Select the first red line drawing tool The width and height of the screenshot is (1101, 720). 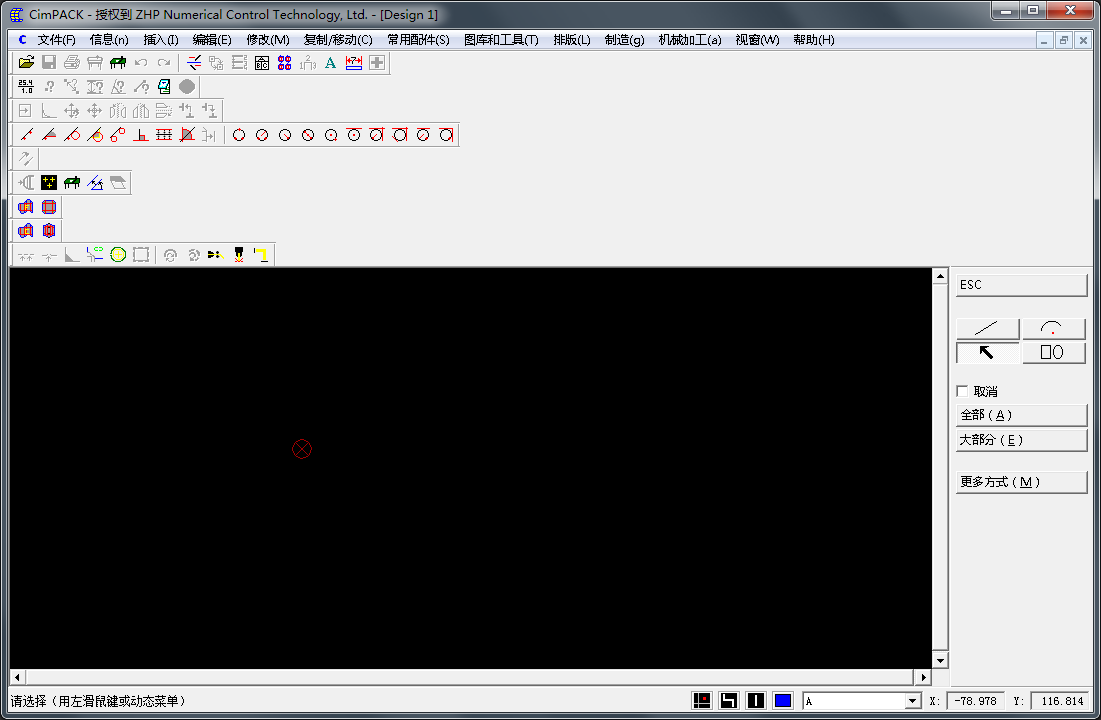(26, 135)
